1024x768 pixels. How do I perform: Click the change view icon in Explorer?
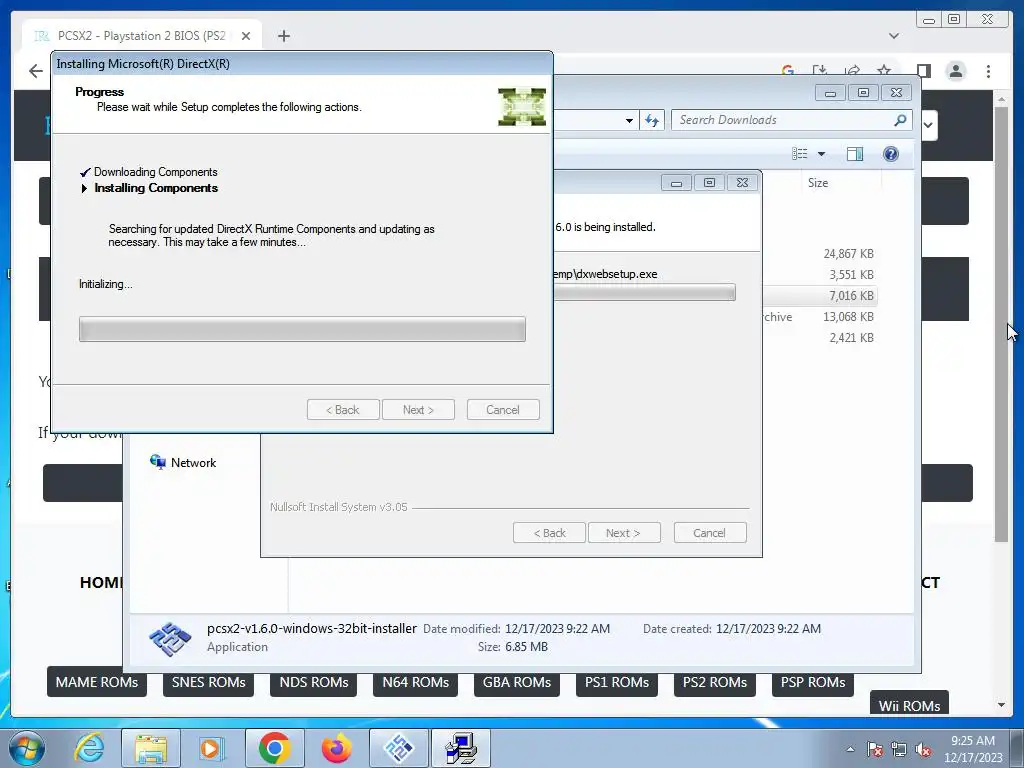click(x=800, y=154)
